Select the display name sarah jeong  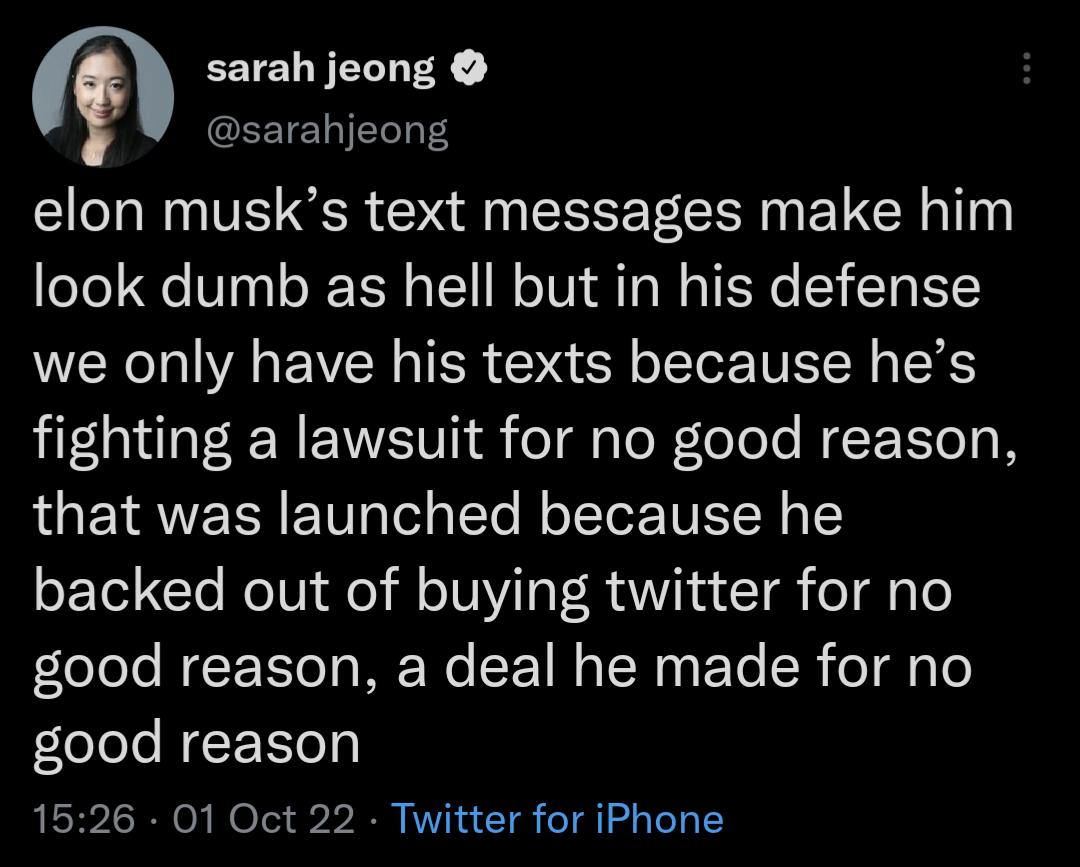(x=321, y=68)
